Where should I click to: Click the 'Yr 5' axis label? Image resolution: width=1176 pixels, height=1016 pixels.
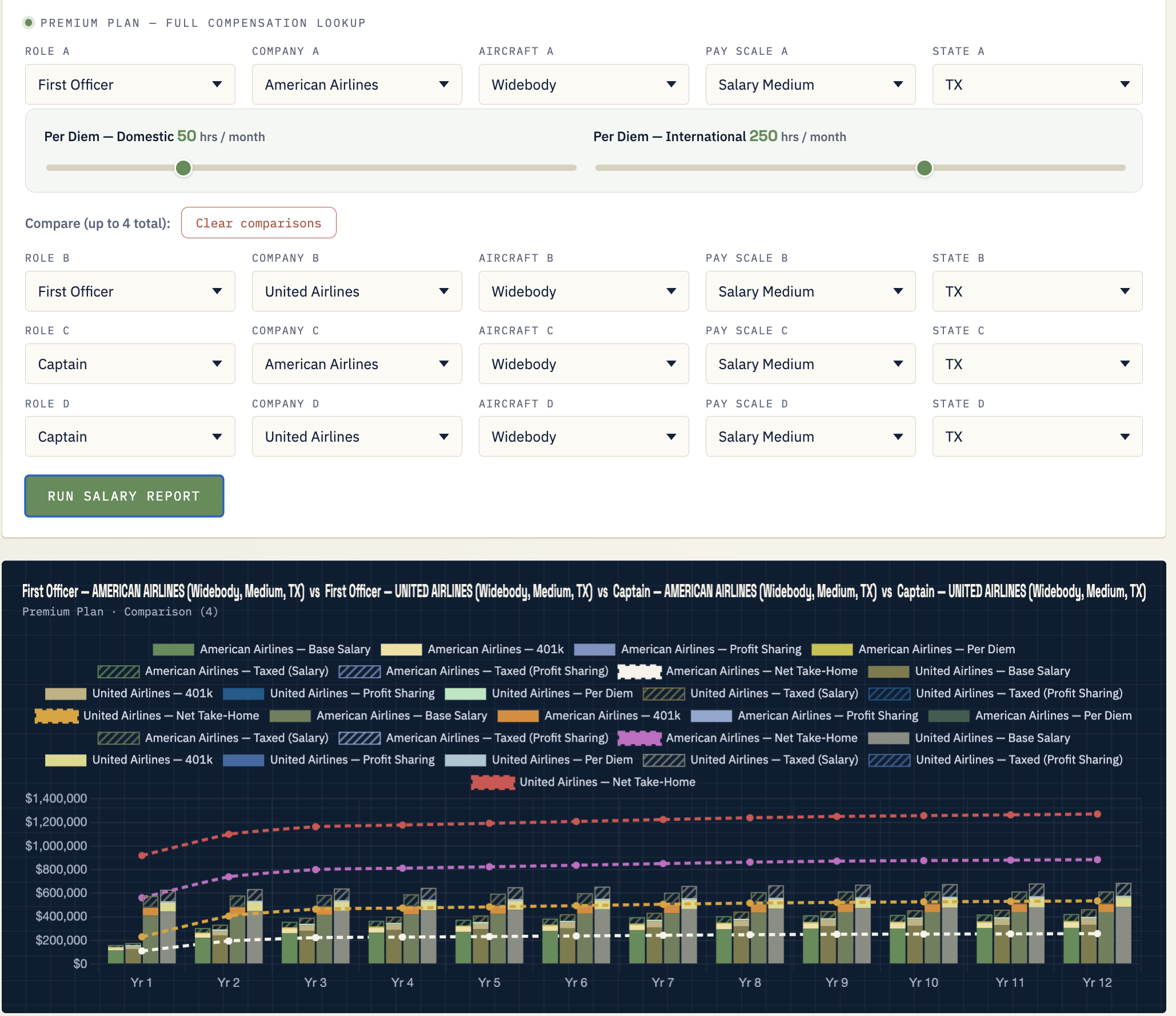click(489, 983)
